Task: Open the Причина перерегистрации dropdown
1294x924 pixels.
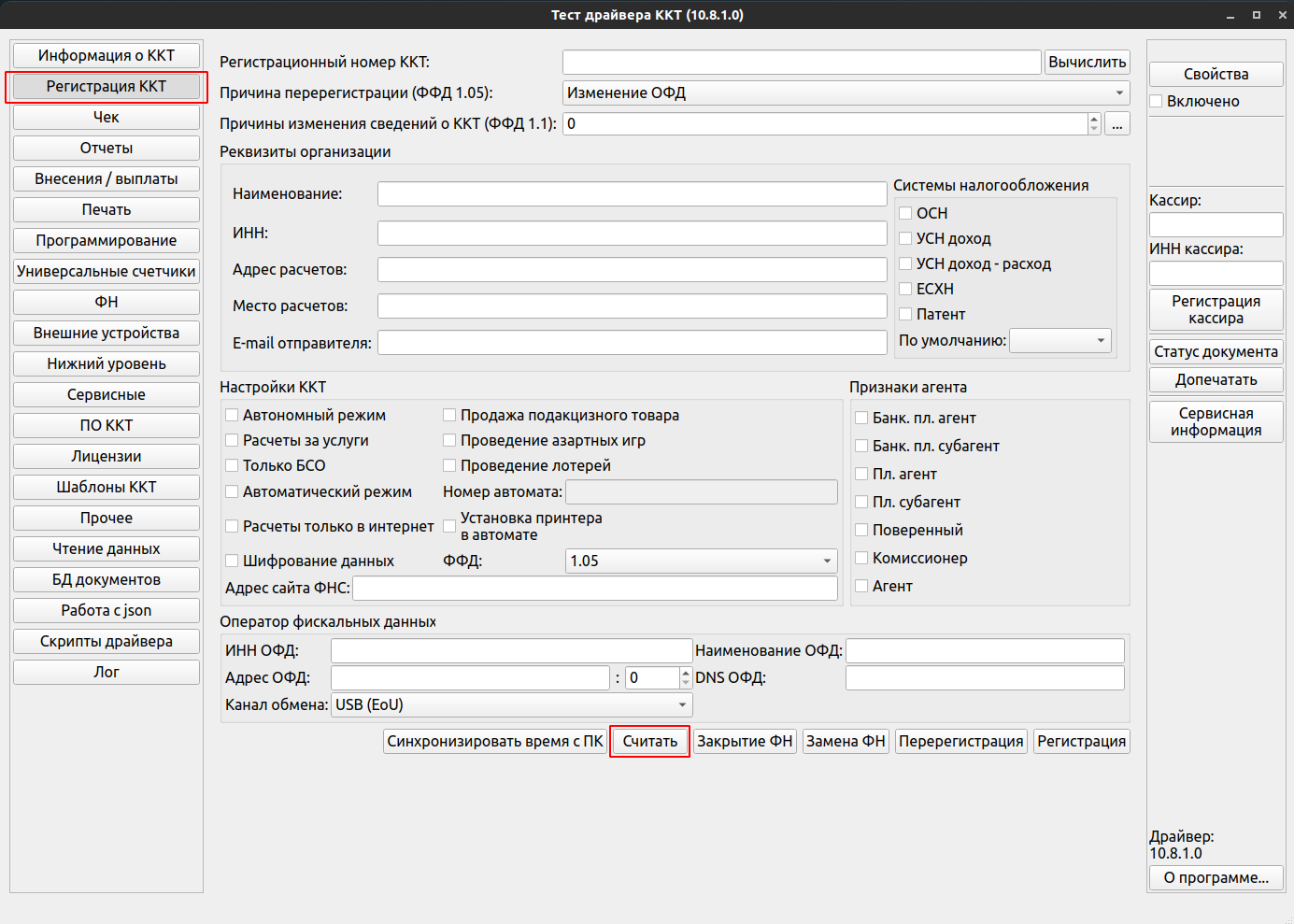Action: 846,93
